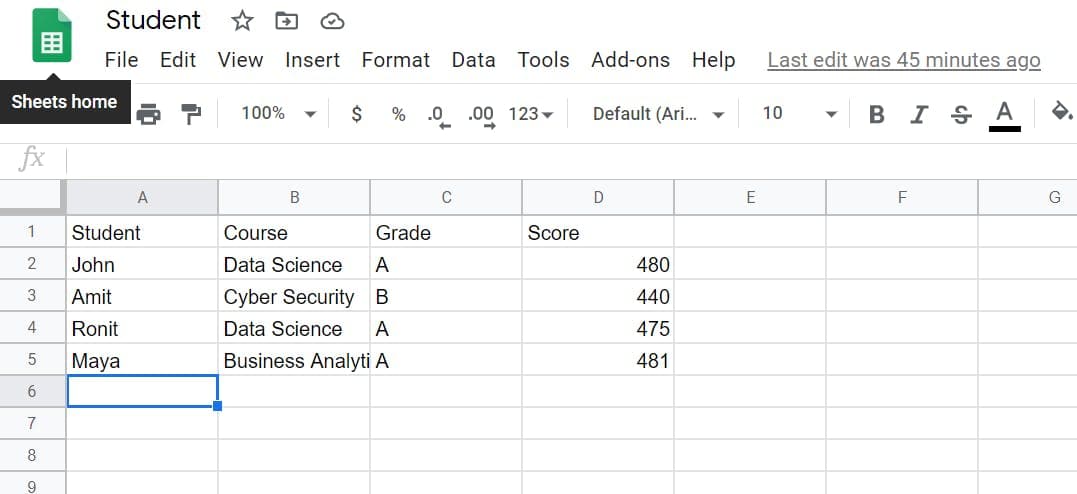Click the cloud save status icon

click(x=332, y=20)
